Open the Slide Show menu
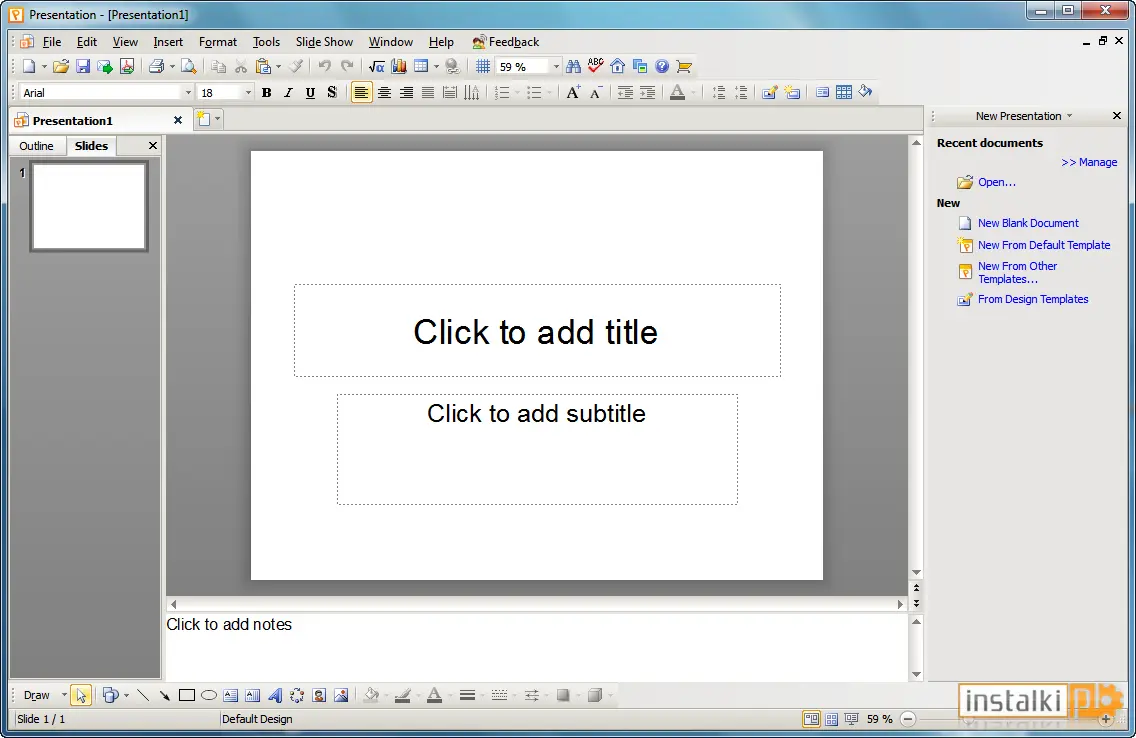Viewport: 1136px width, 738px height. point(324,42)
